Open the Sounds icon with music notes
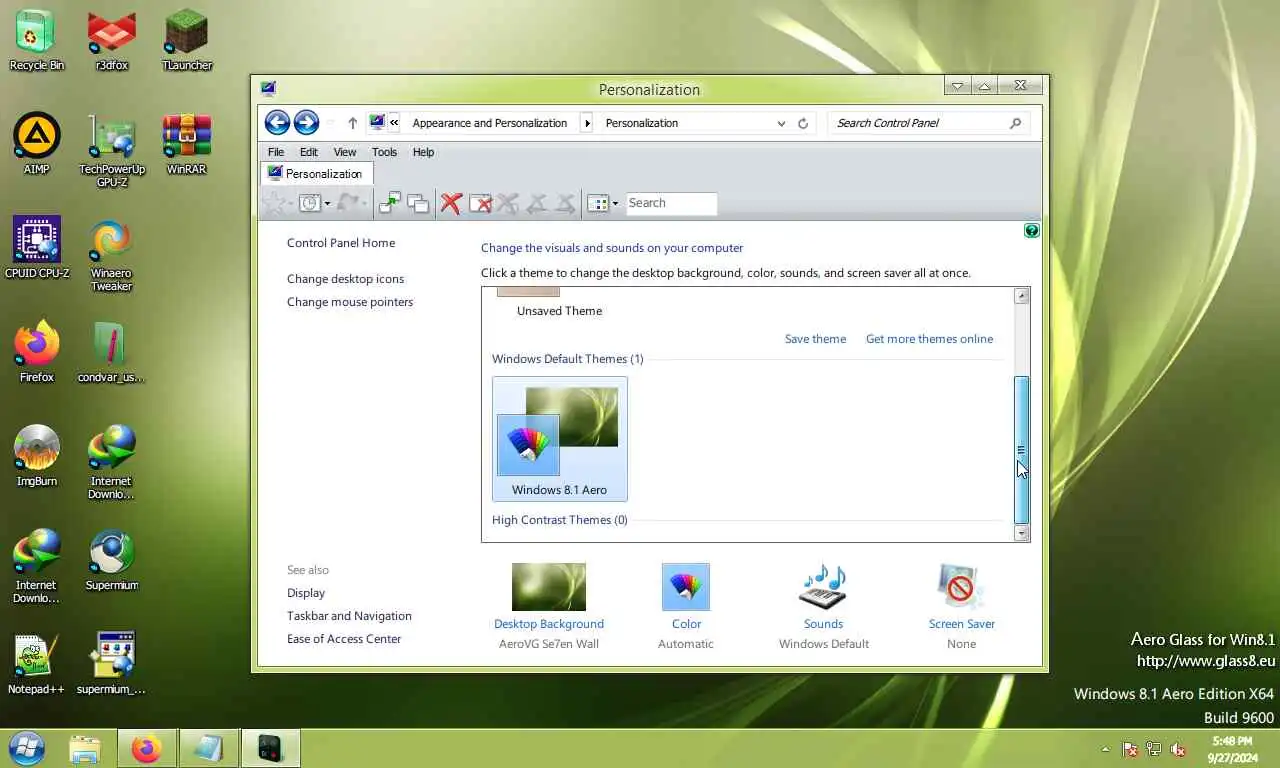 823,587
